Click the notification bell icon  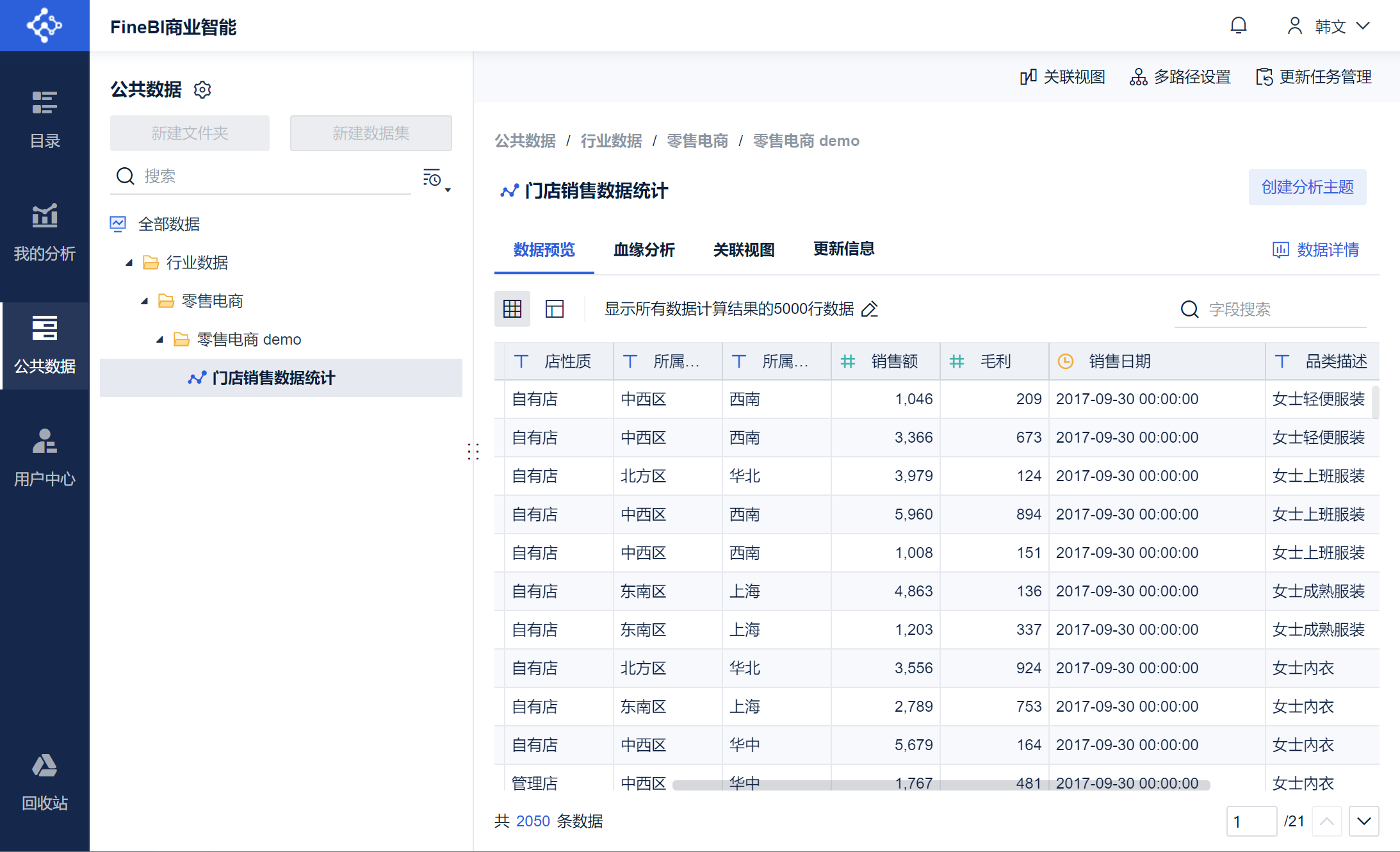click(x=1238, y=26)
